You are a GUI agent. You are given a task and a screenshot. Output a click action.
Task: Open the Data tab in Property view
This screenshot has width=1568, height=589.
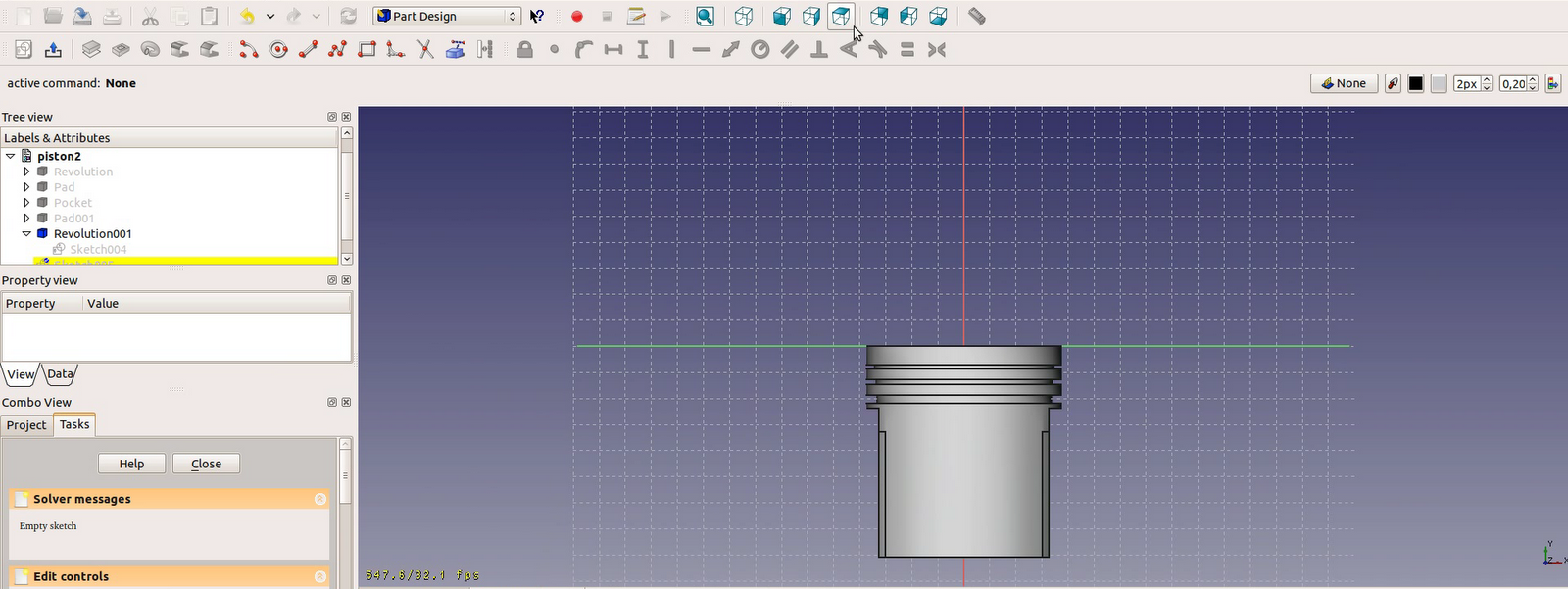pyautogui.click(x=60, y=374)
